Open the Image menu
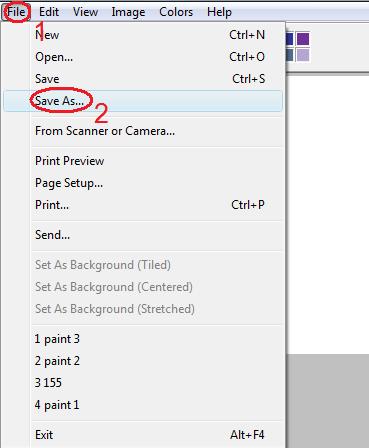 pyautogui.click(x=128, y=12)
